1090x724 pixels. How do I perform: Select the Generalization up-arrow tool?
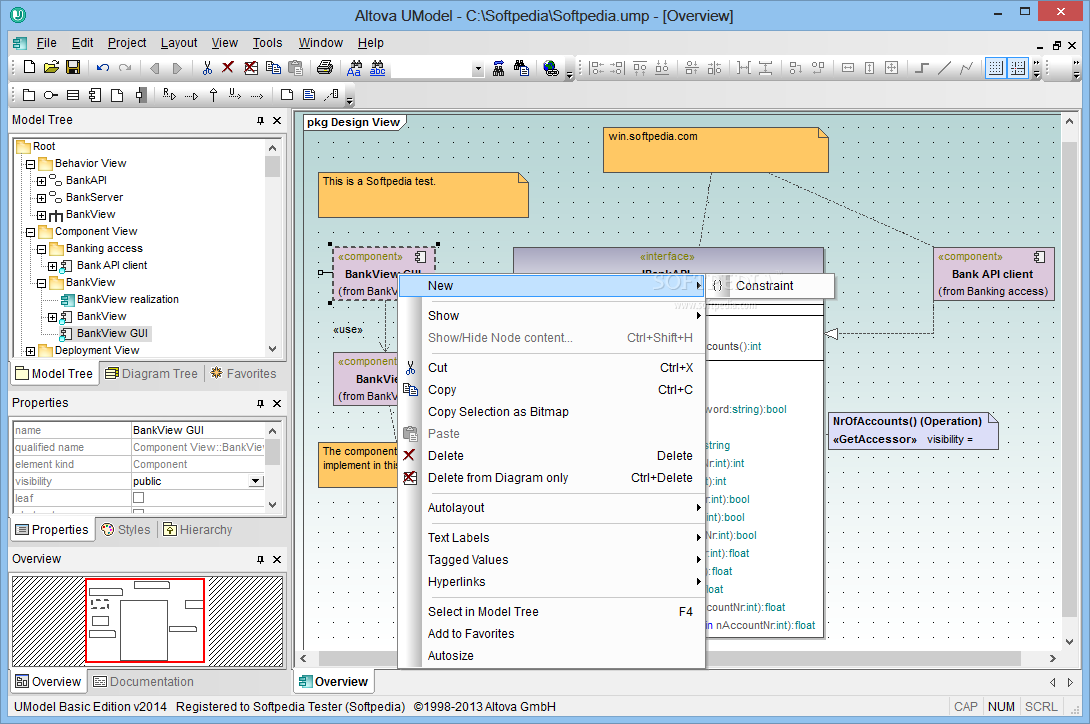(213, 95)
